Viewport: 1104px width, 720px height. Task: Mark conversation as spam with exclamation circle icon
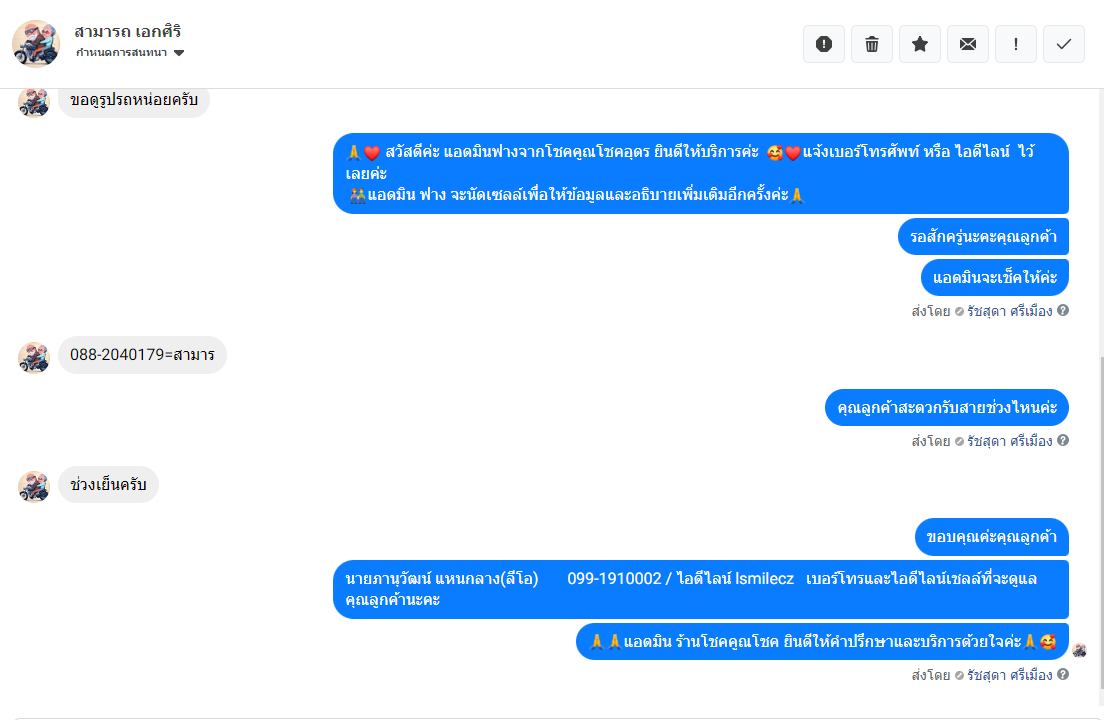pos(824,44)
